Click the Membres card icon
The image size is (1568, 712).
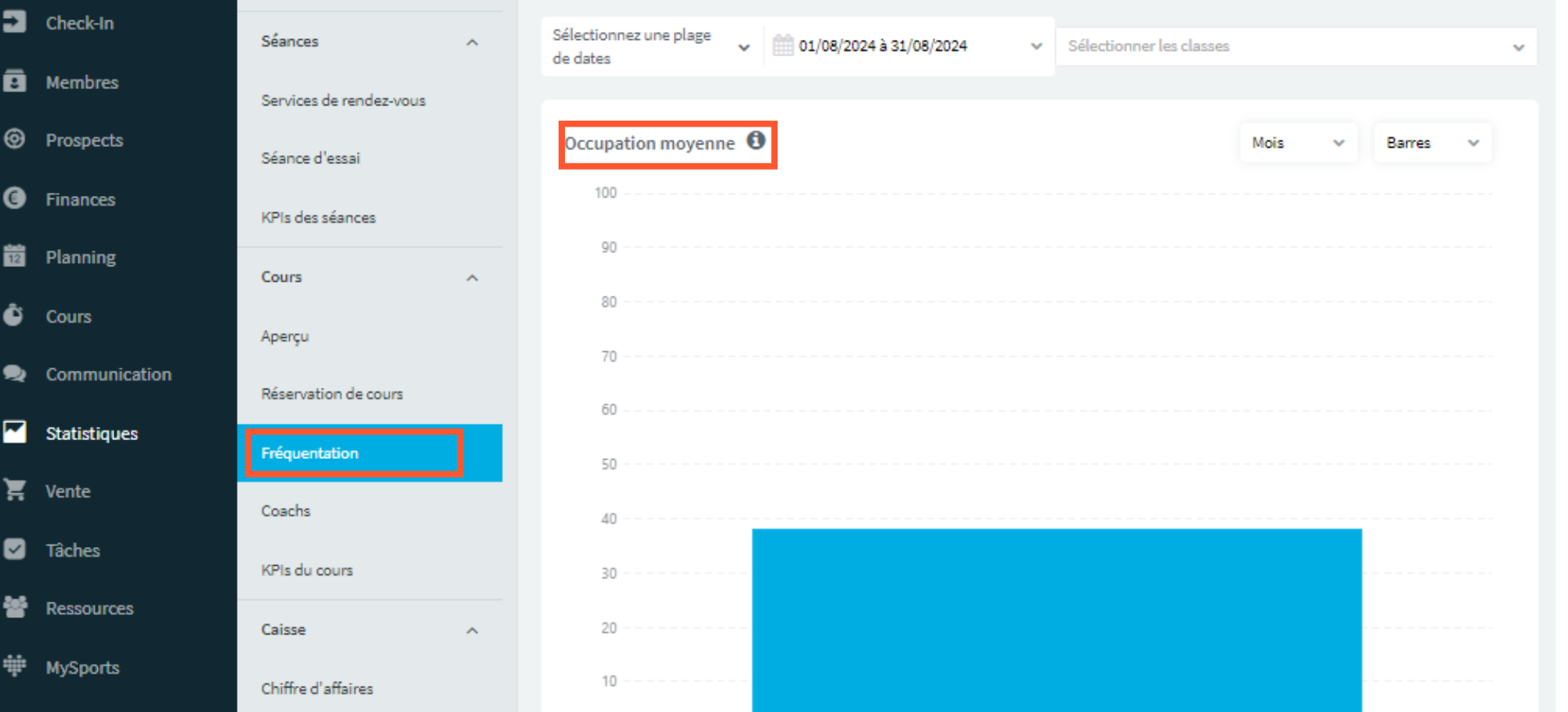tap(14, 82)
